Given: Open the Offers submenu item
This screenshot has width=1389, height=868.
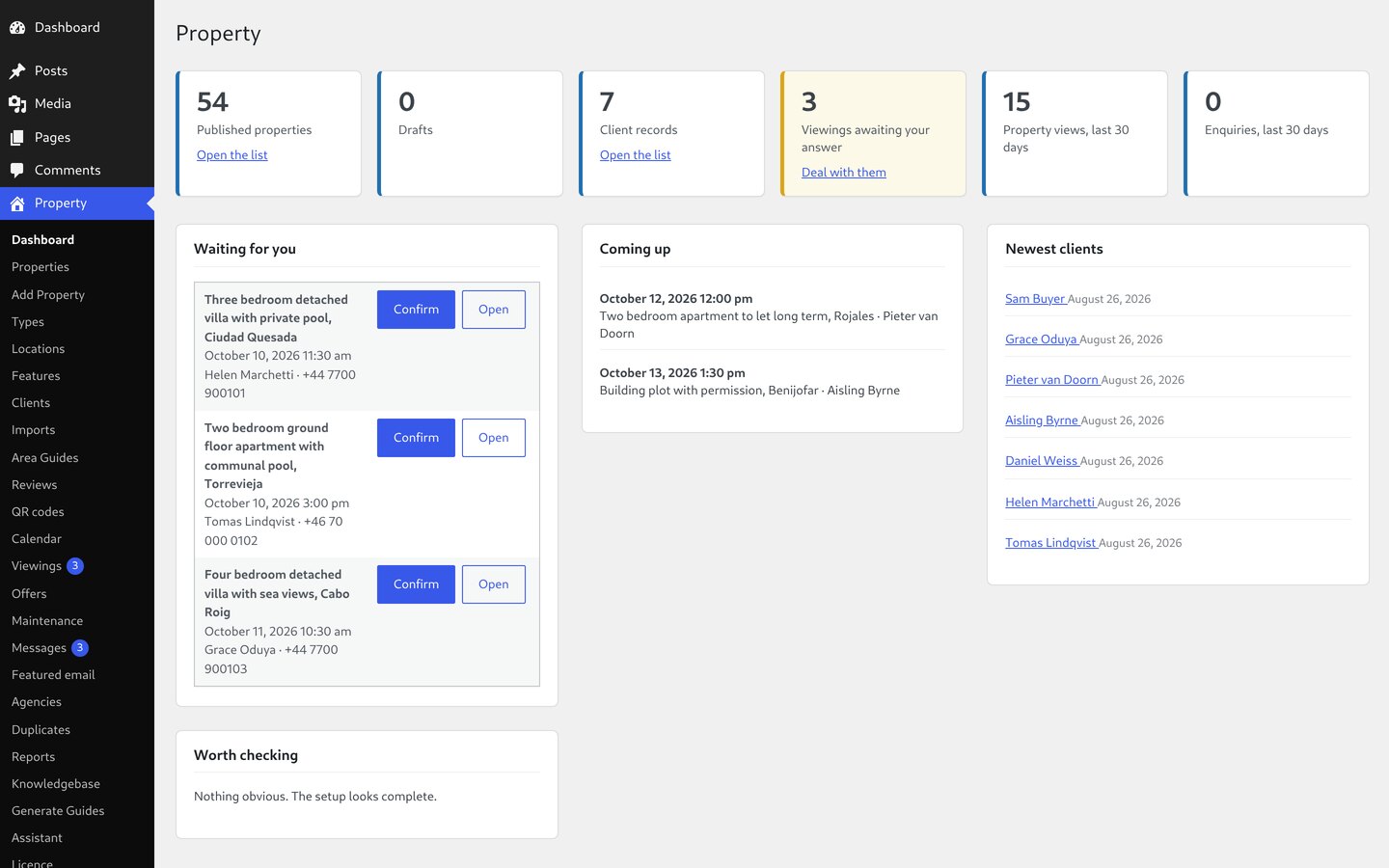Looking at the screenshot, I should (29, 594).
